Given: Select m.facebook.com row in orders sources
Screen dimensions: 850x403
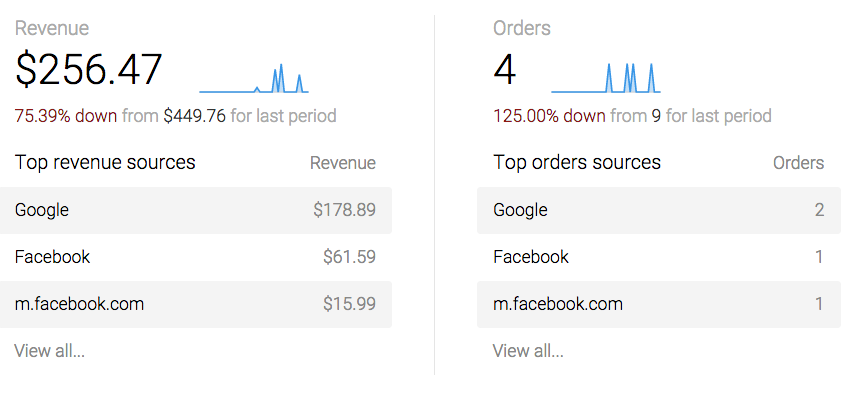Looking at the screenshot, I should (x=658, y=304).
